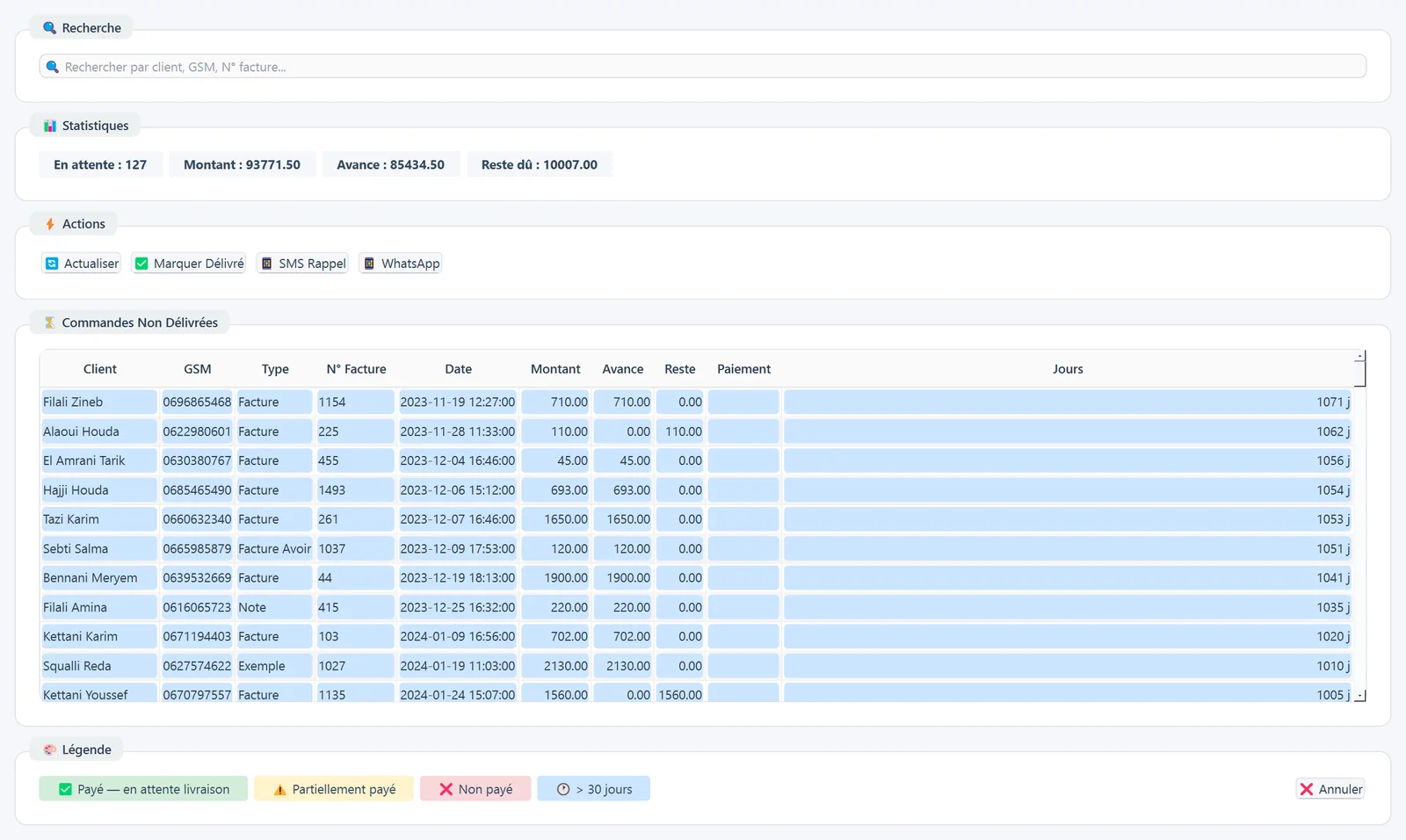1406x840 pixels.
Task: Click the refresh icon on Actualiser
Action: pyautogui.click(x=52, y=264)
